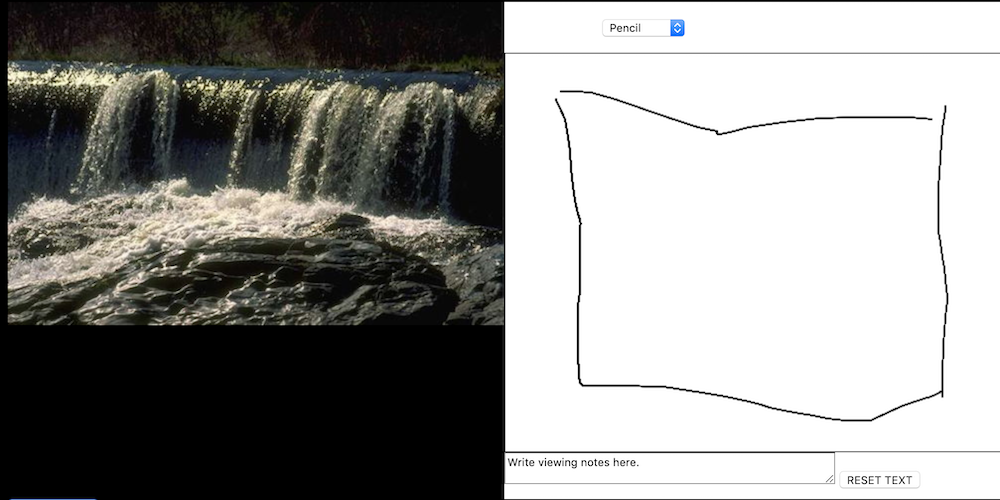The width and height of the screenshot is (1000, 500).
Task: Click the bottom edge line of drawn shape
Action: click(759, 401)
